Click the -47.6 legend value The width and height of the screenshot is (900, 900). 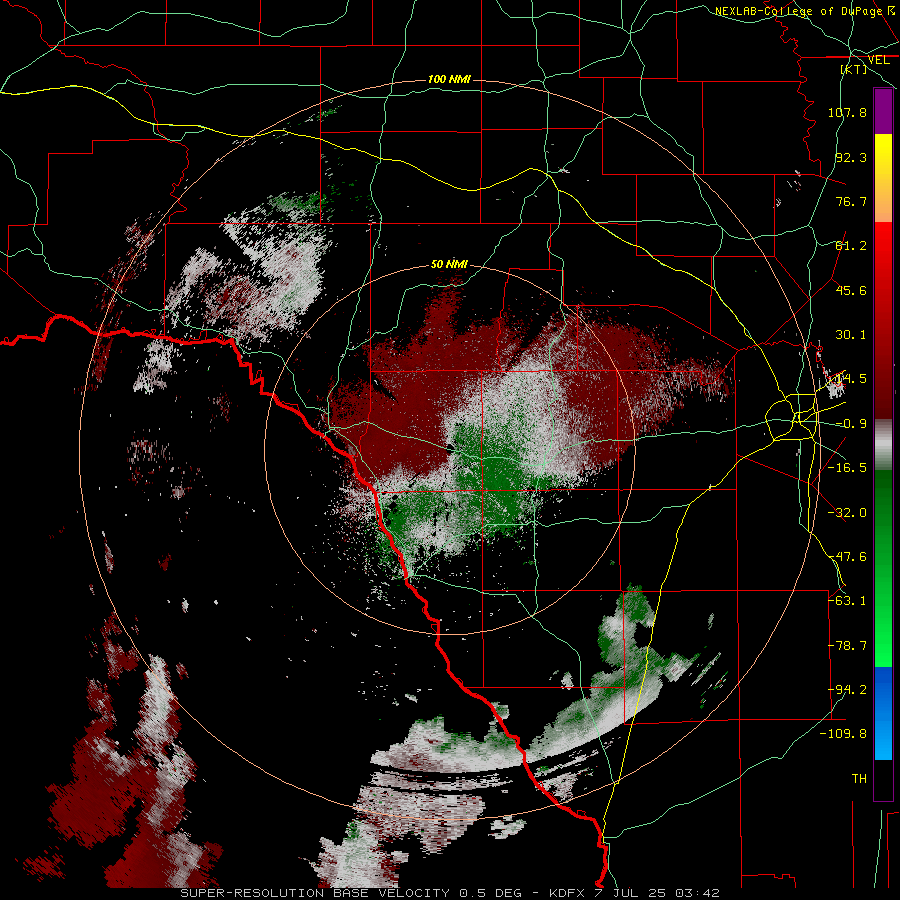pyautogui.click(x=847, y=557)
